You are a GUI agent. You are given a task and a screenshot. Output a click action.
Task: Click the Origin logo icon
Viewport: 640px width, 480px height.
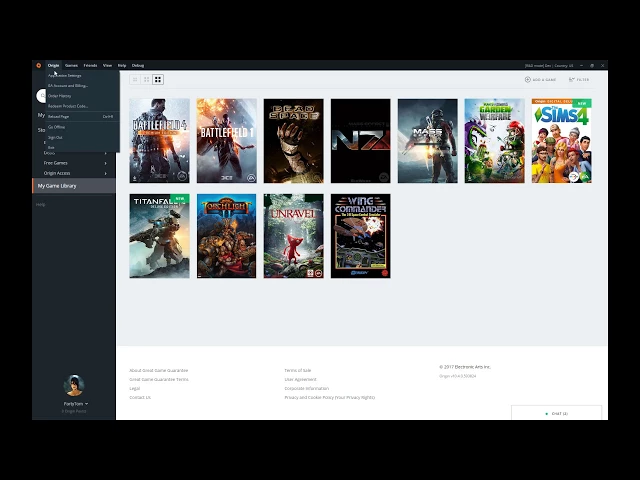(x=39, y=65)
